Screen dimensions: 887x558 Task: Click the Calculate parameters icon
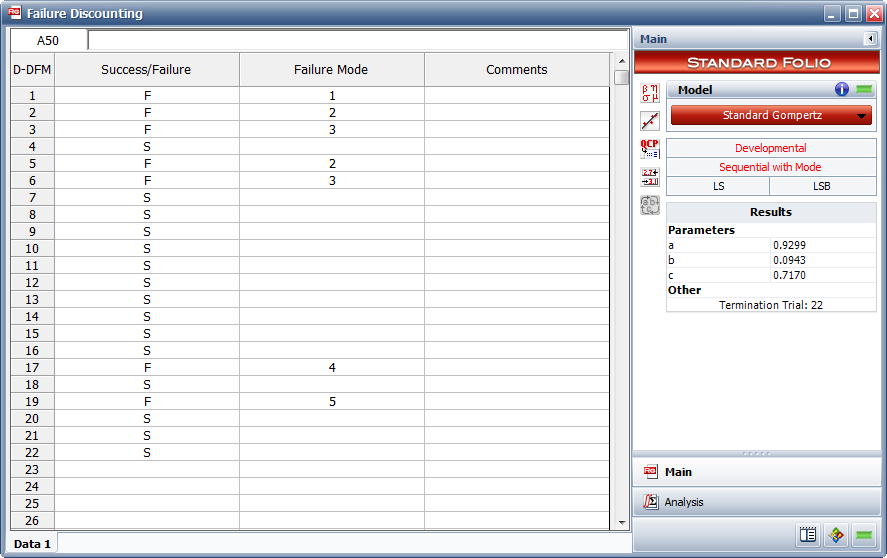tap(650, 93)
